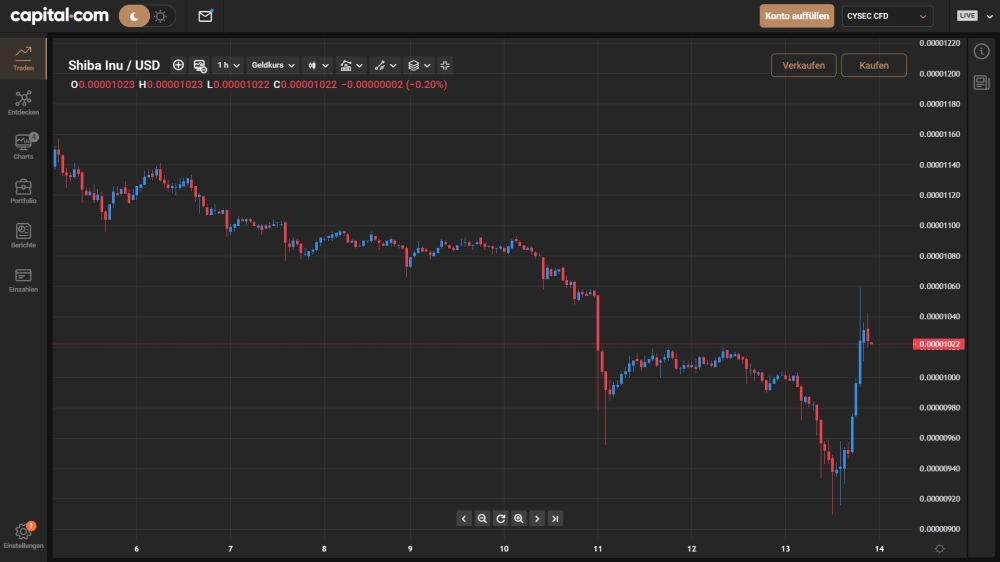Go to the Charts tab in sidebar
The height and width of the screenshot is (562, 1000).
[x=23, y=146]
